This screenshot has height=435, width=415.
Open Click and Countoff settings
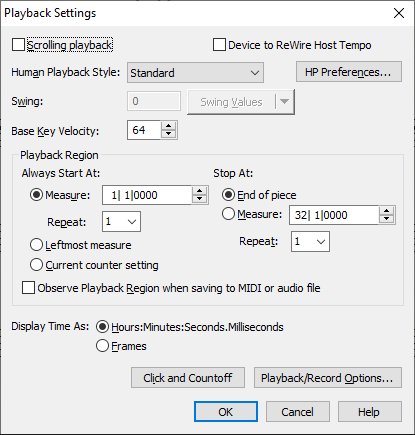click(x=188, y=378)
